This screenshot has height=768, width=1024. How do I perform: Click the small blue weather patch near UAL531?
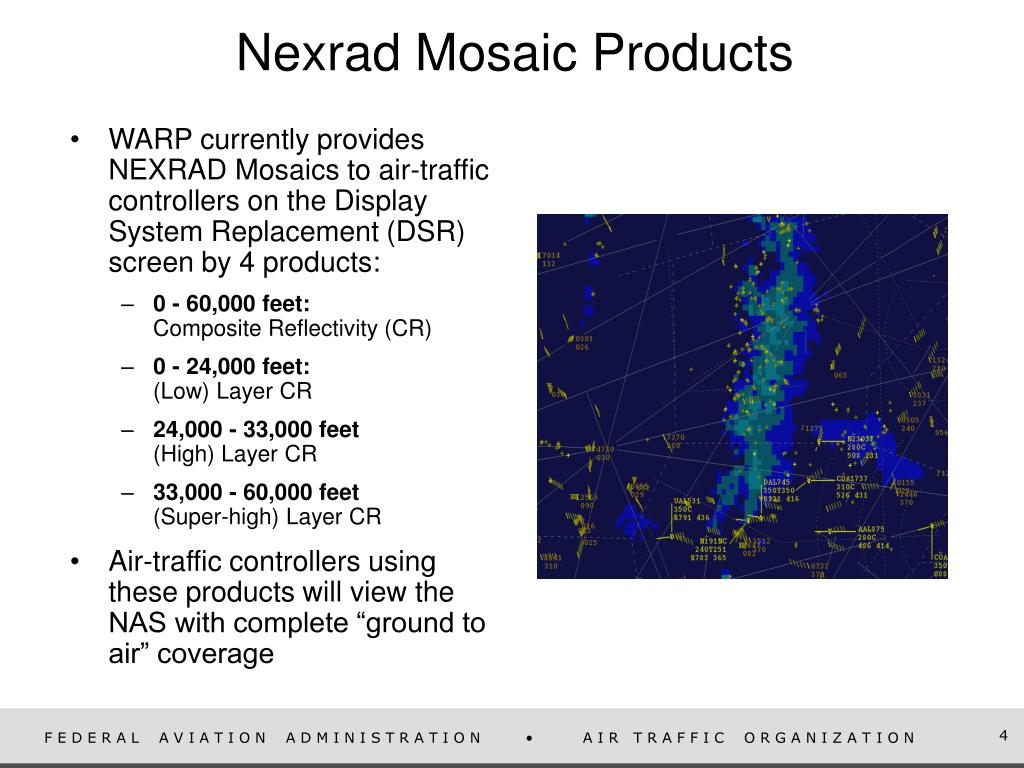pos(635,520)
